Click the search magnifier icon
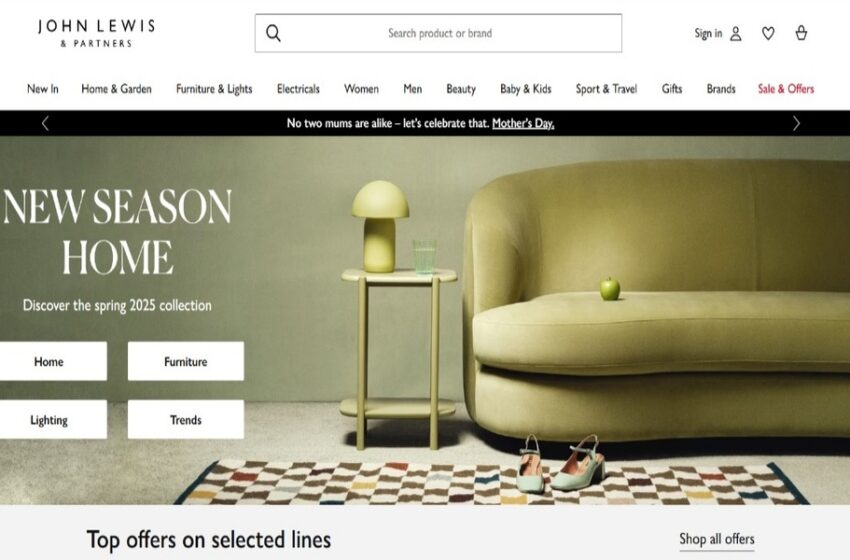Image resolution: width=850 pixels, height=560 pixels. (273, 33)
